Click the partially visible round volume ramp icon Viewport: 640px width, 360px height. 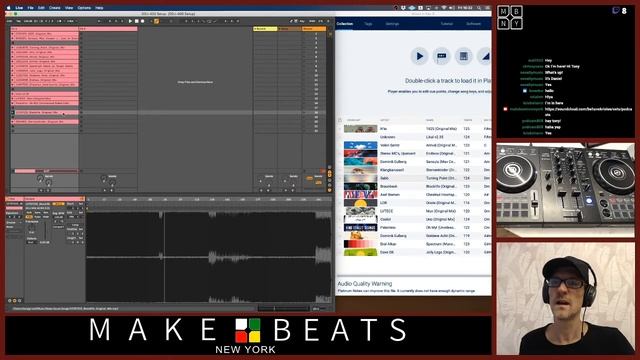click(x=484, y=56)
